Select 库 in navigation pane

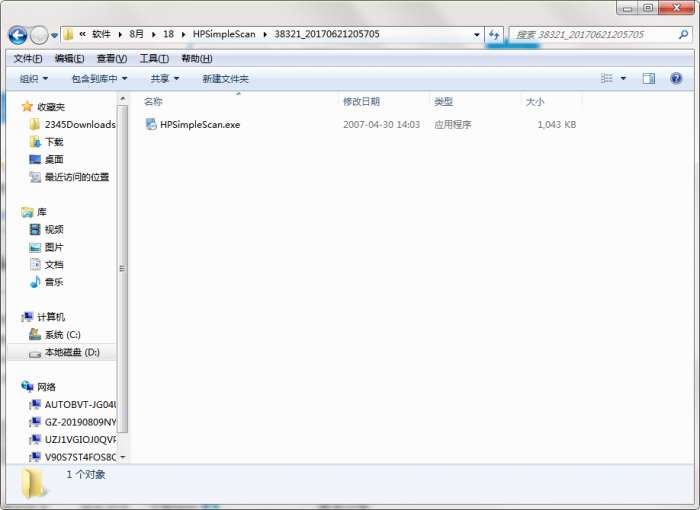pos(34,212)
